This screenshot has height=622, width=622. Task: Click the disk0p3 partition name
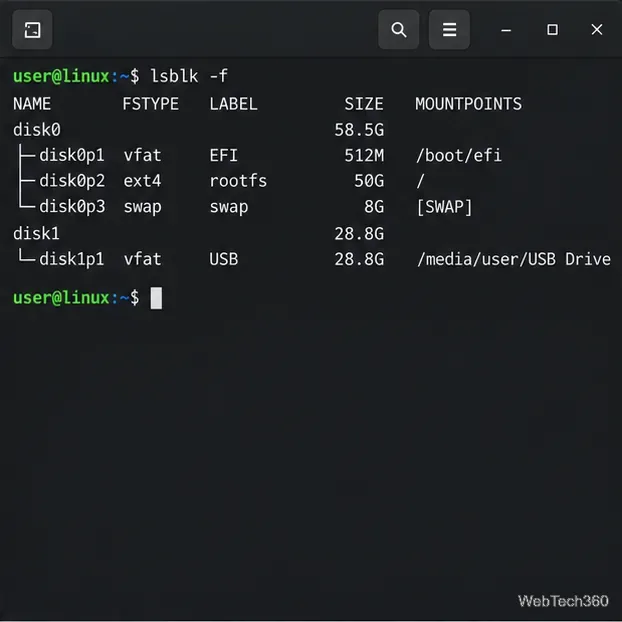click(72, 206)
